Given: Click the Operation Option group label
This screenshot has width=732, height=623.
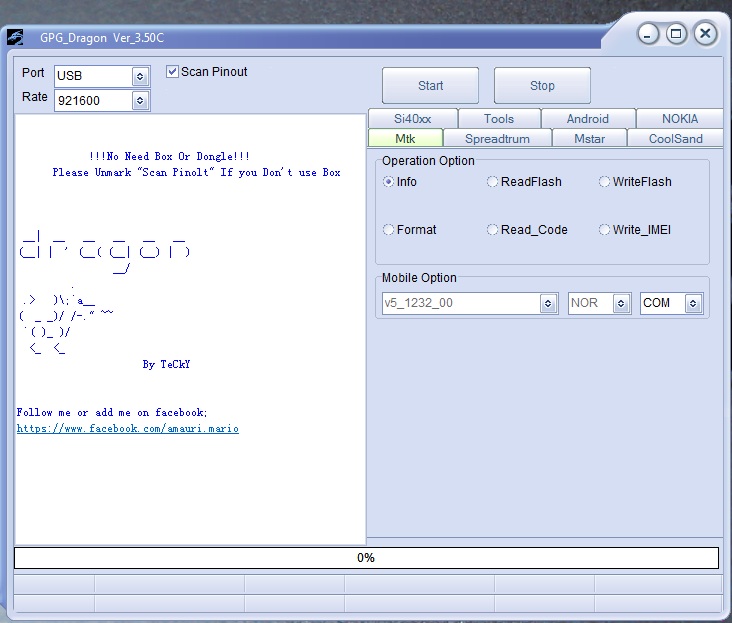Looking at the screenshot, I should pyautogui.click(x=428, y=161).
